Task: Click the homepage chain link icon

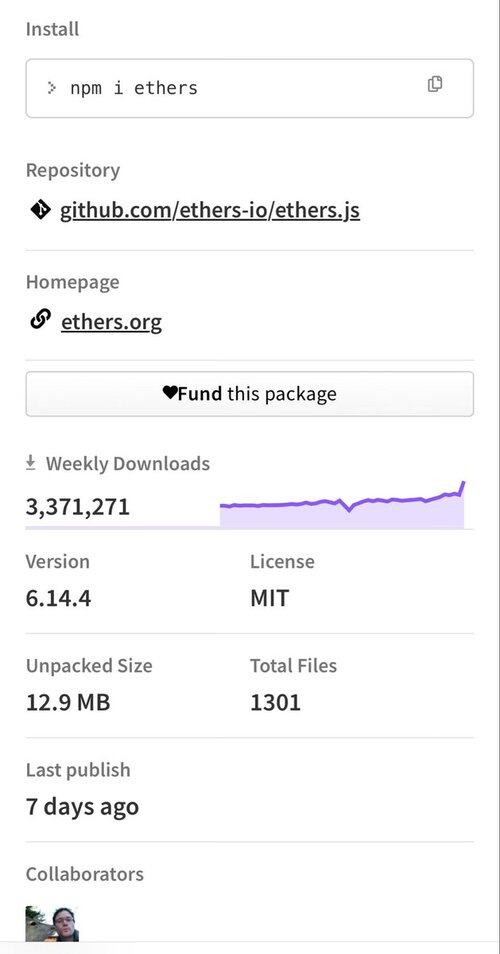Action: (40, 319)
